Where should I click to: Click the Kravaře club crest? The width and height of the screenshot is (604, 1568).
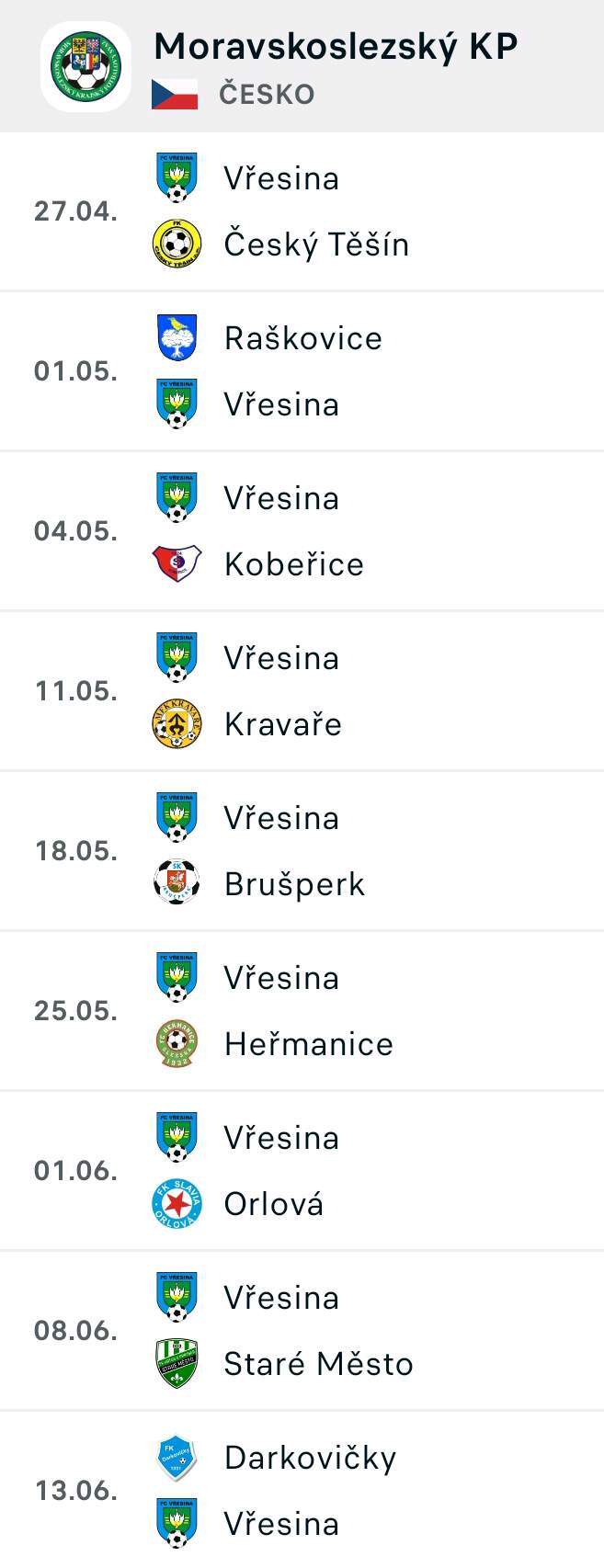point(176,723)
